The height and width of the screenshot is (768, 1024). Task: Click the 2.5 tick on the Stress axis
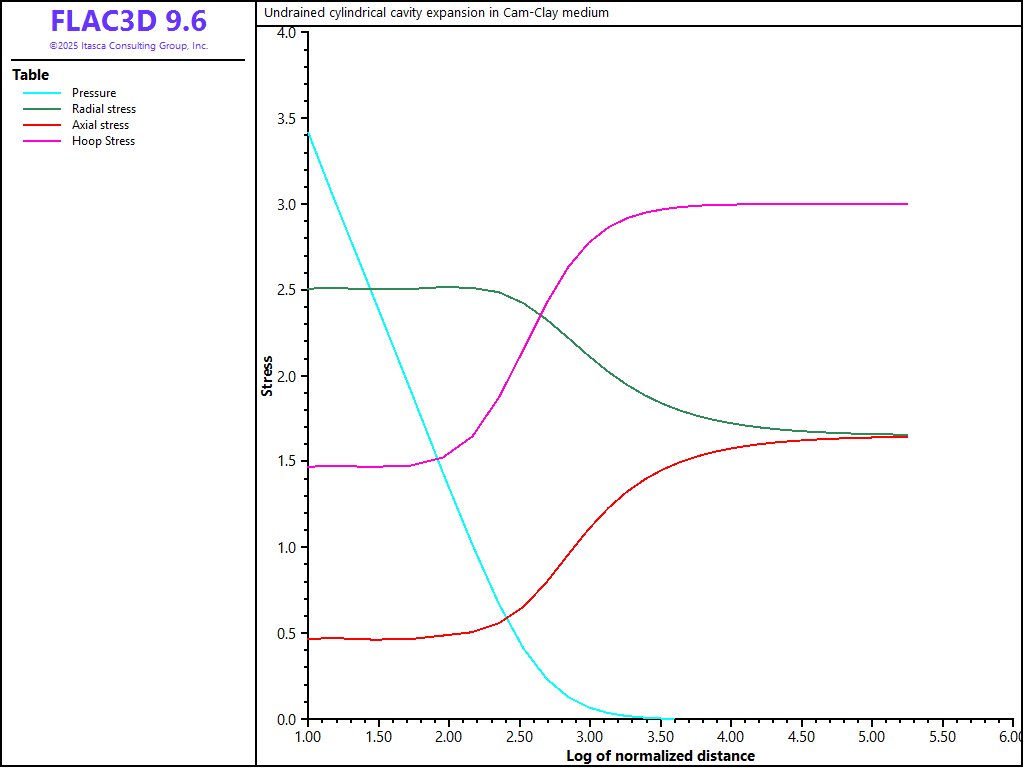click(287, 290)
